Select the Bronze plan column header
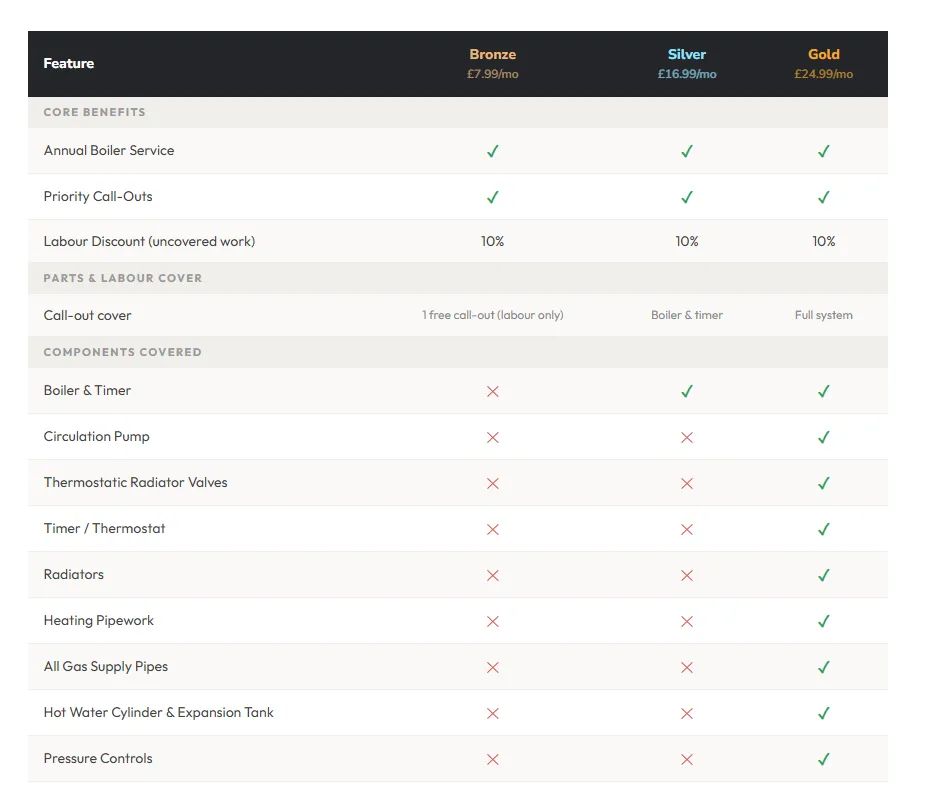The image size is (937, 806). click(492, 63)
